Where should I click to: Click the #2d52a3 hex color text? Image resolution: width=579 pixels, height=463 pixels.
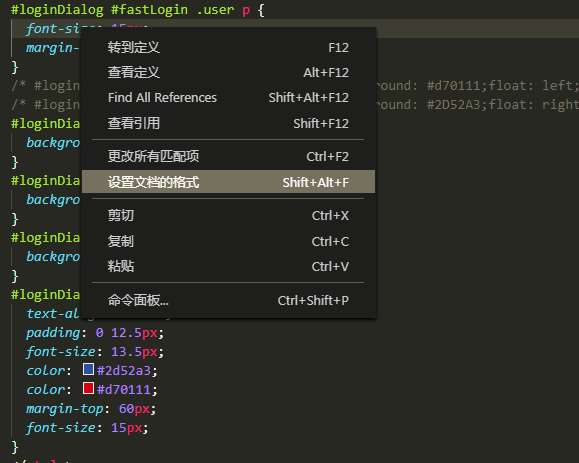coord(124,370)
